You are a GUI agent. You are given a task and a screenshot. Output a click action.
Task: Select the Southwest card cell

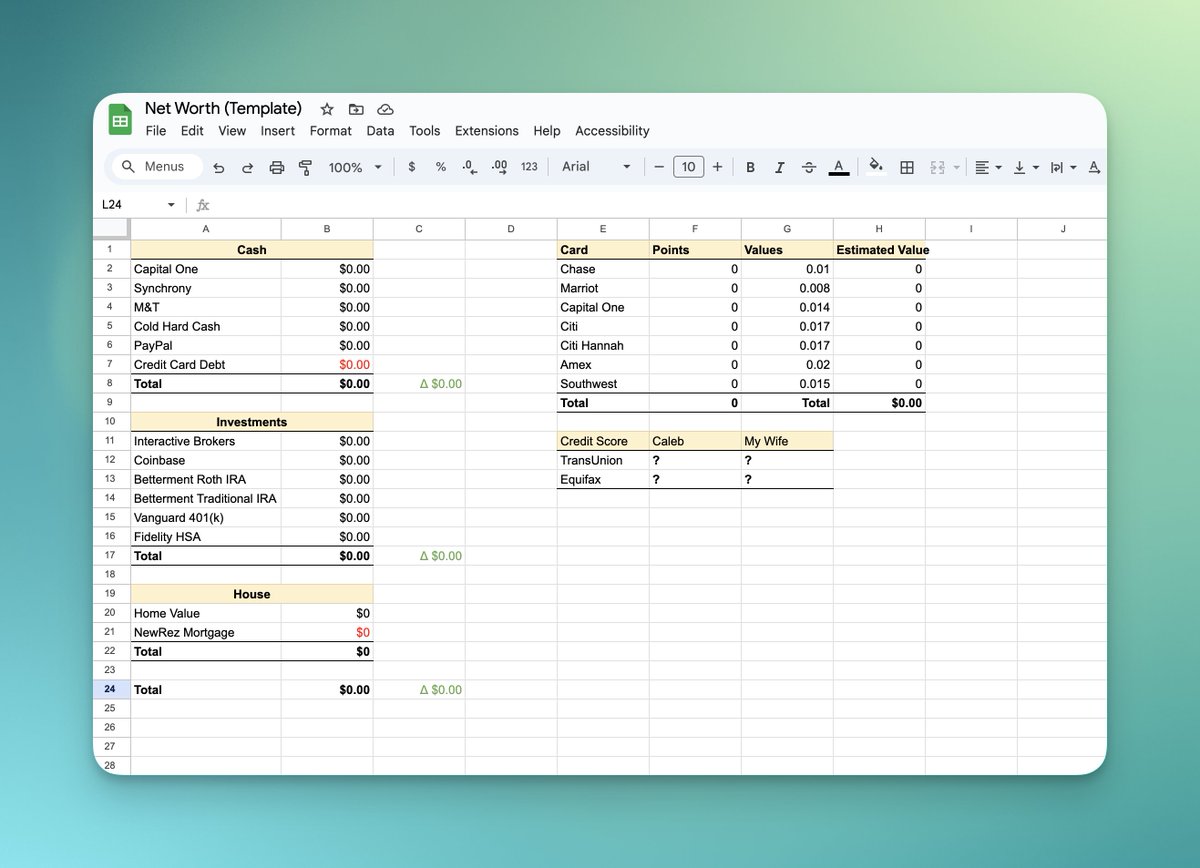click(603, 384)
